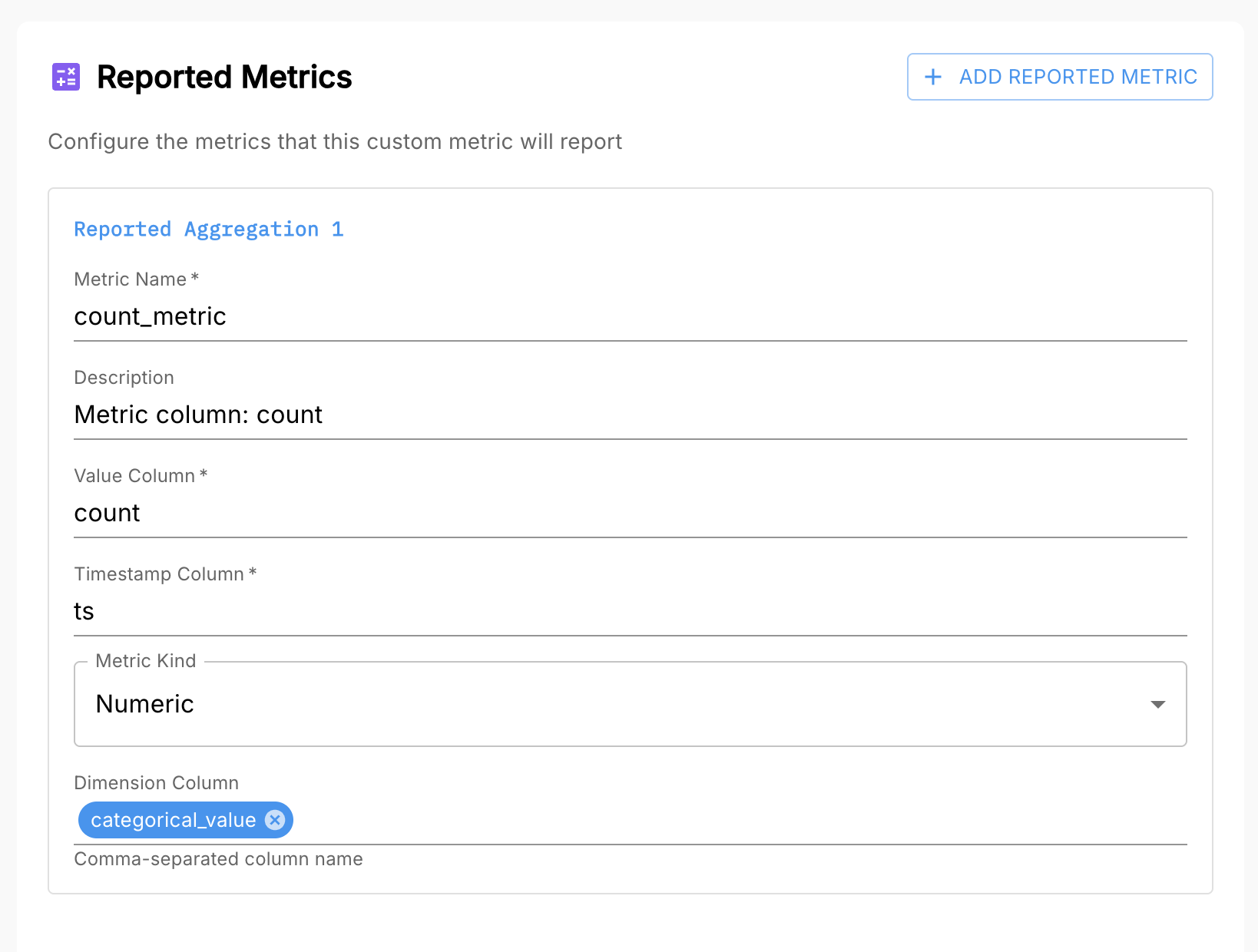
Task: Click the comma-separated column name hint text
Action: point(218,859)
